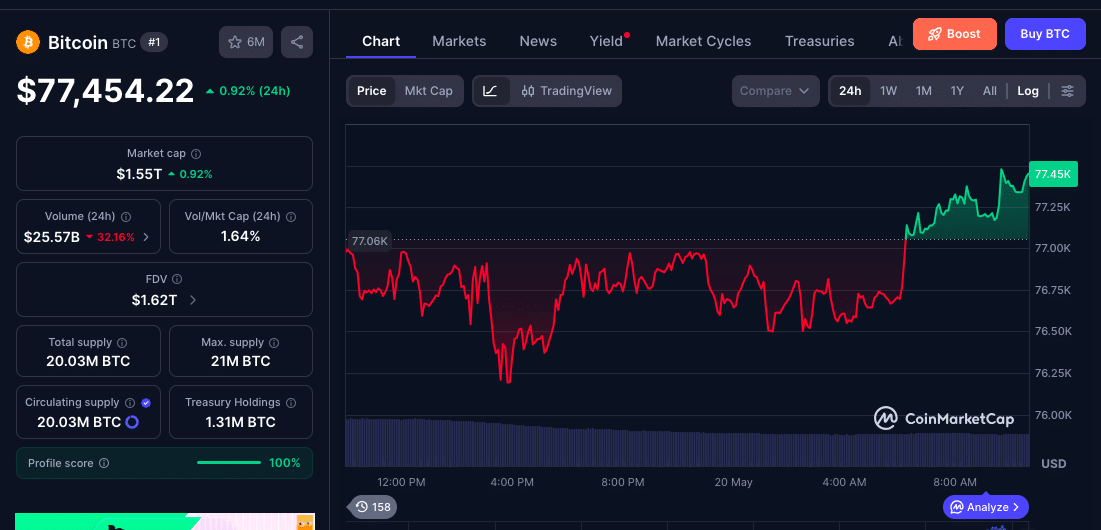
Task: Set chart range to 24h
Action: tap(850, 91)
